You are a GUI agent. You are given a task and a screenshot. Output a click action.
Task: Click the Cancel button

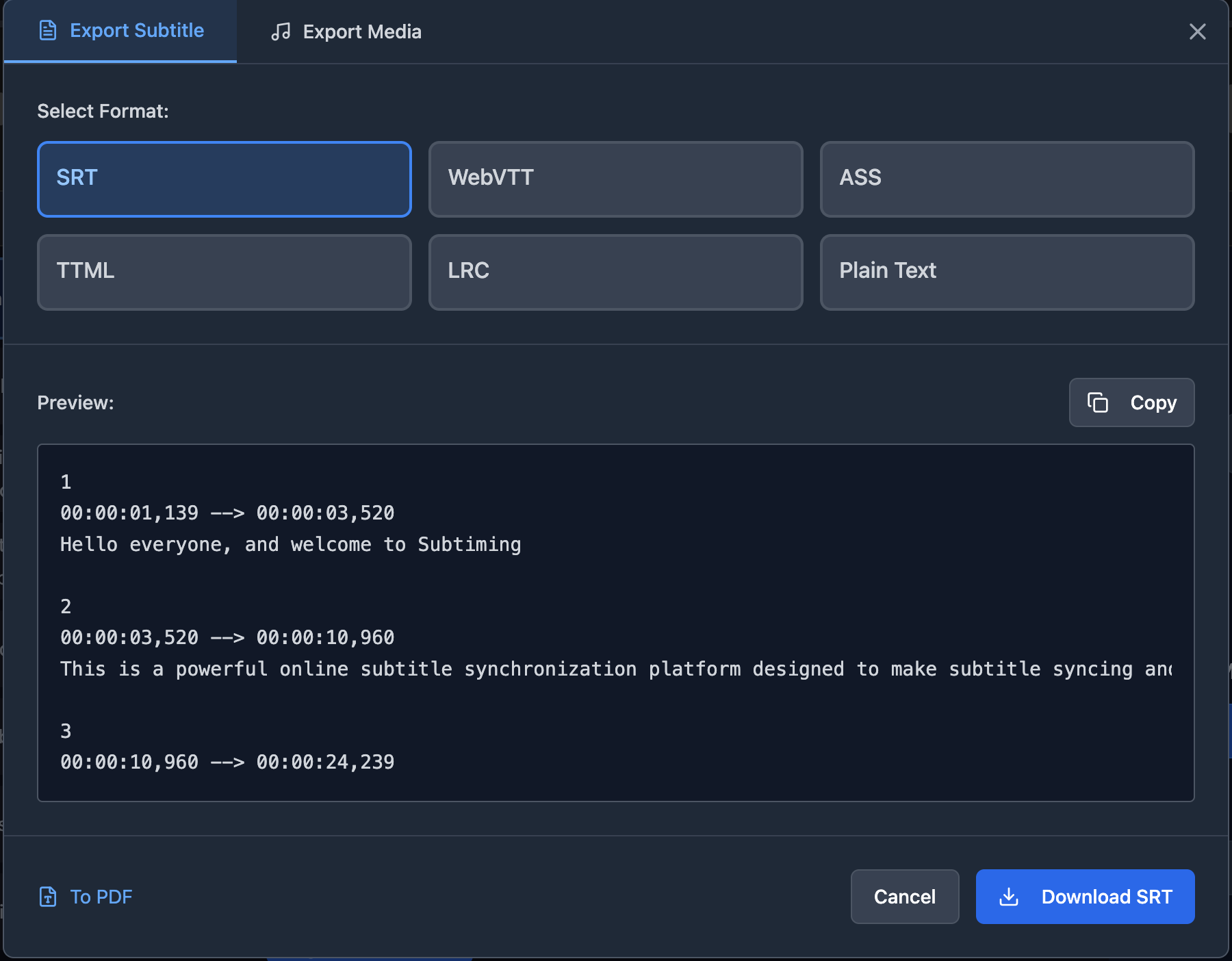point(904,897)
